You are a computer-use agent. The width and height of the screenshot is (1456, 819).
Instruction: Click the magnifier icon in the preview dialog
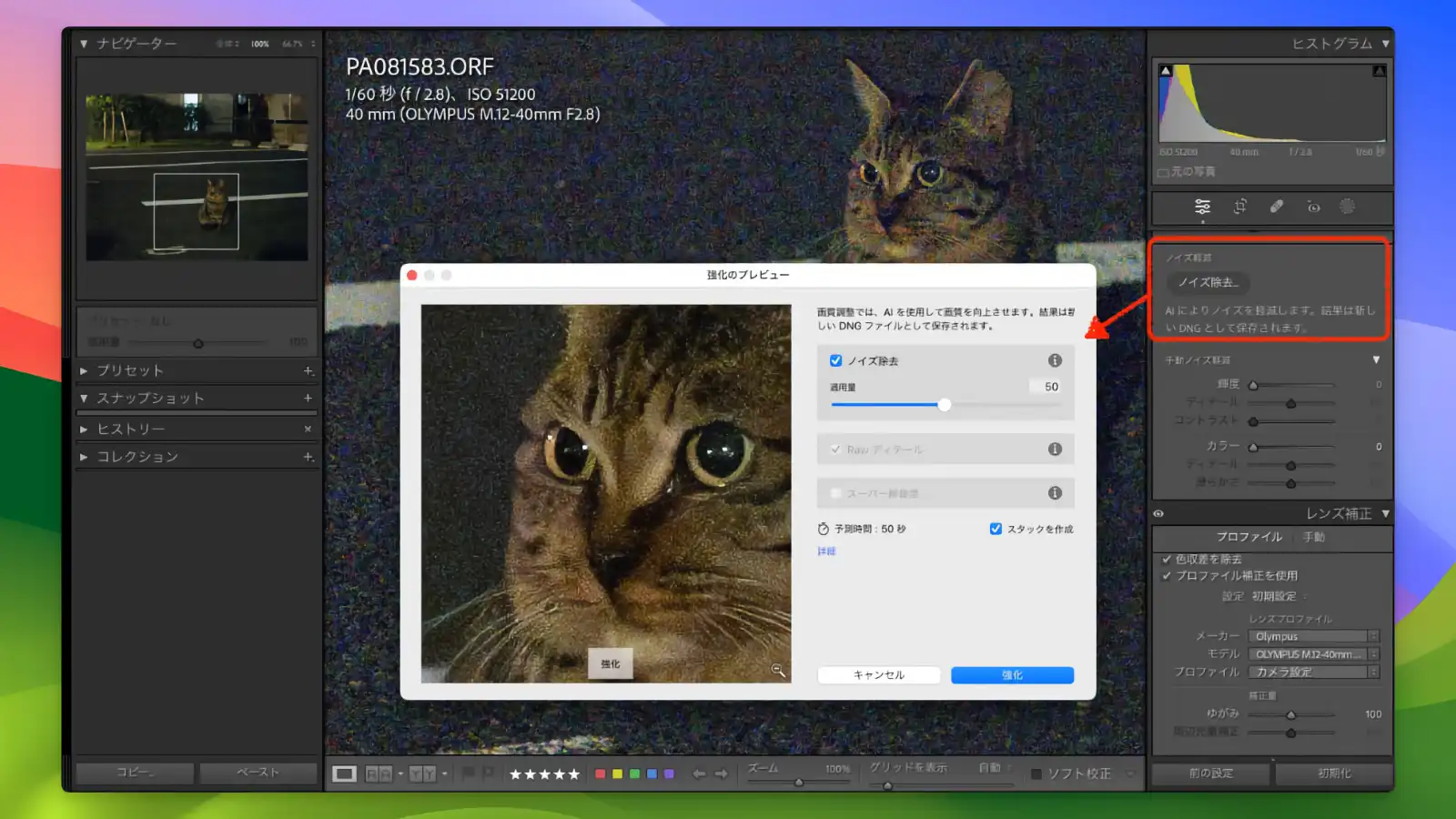(x=776, y=671)
